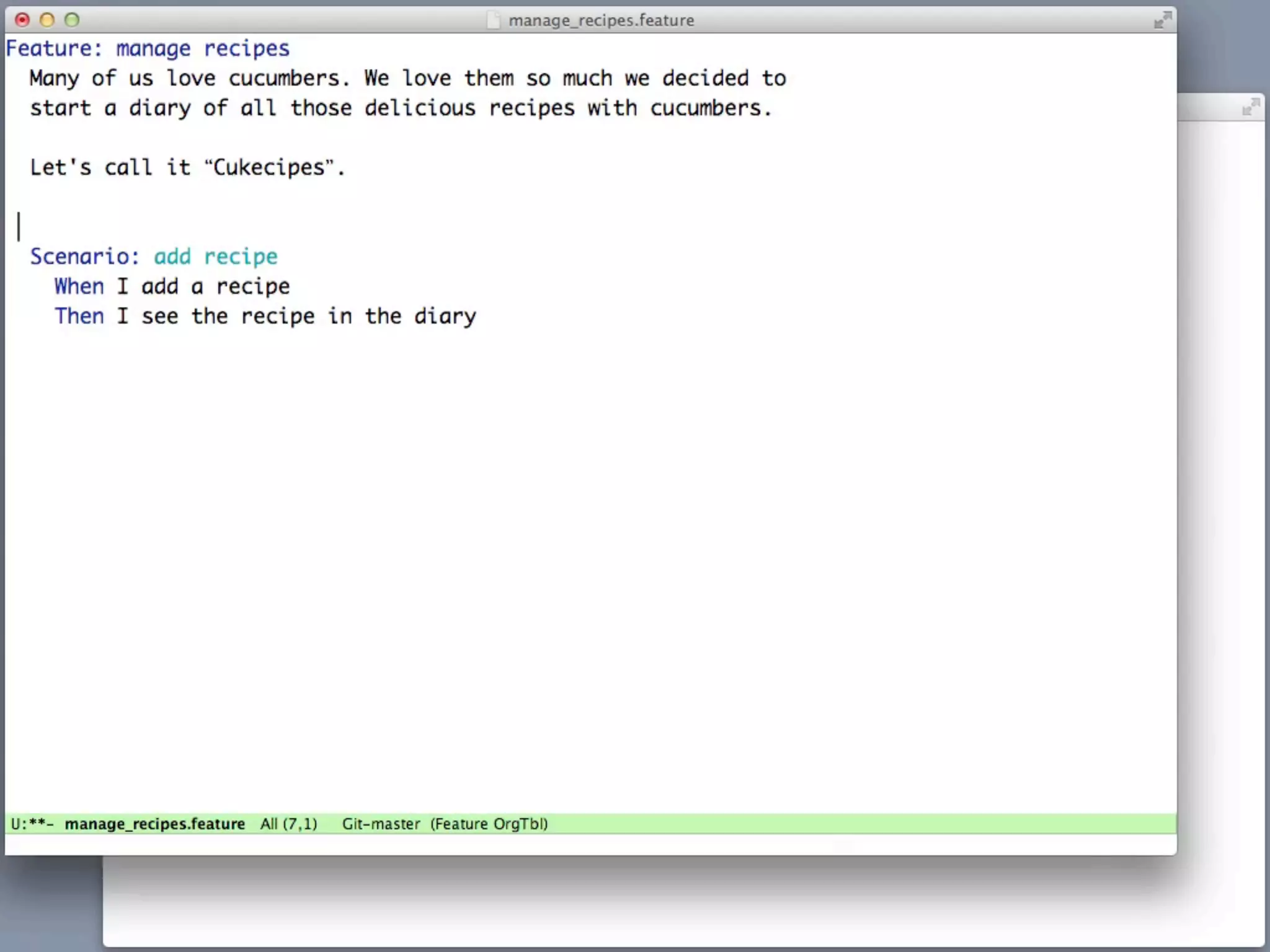The image size is (1270, 952).
Task: Minimize the window with the yellow button
Action: point(47,20)
